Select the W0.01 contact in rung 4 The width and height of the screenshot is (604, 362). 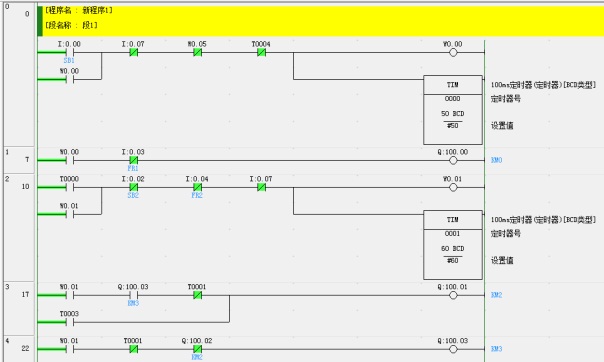69,349
